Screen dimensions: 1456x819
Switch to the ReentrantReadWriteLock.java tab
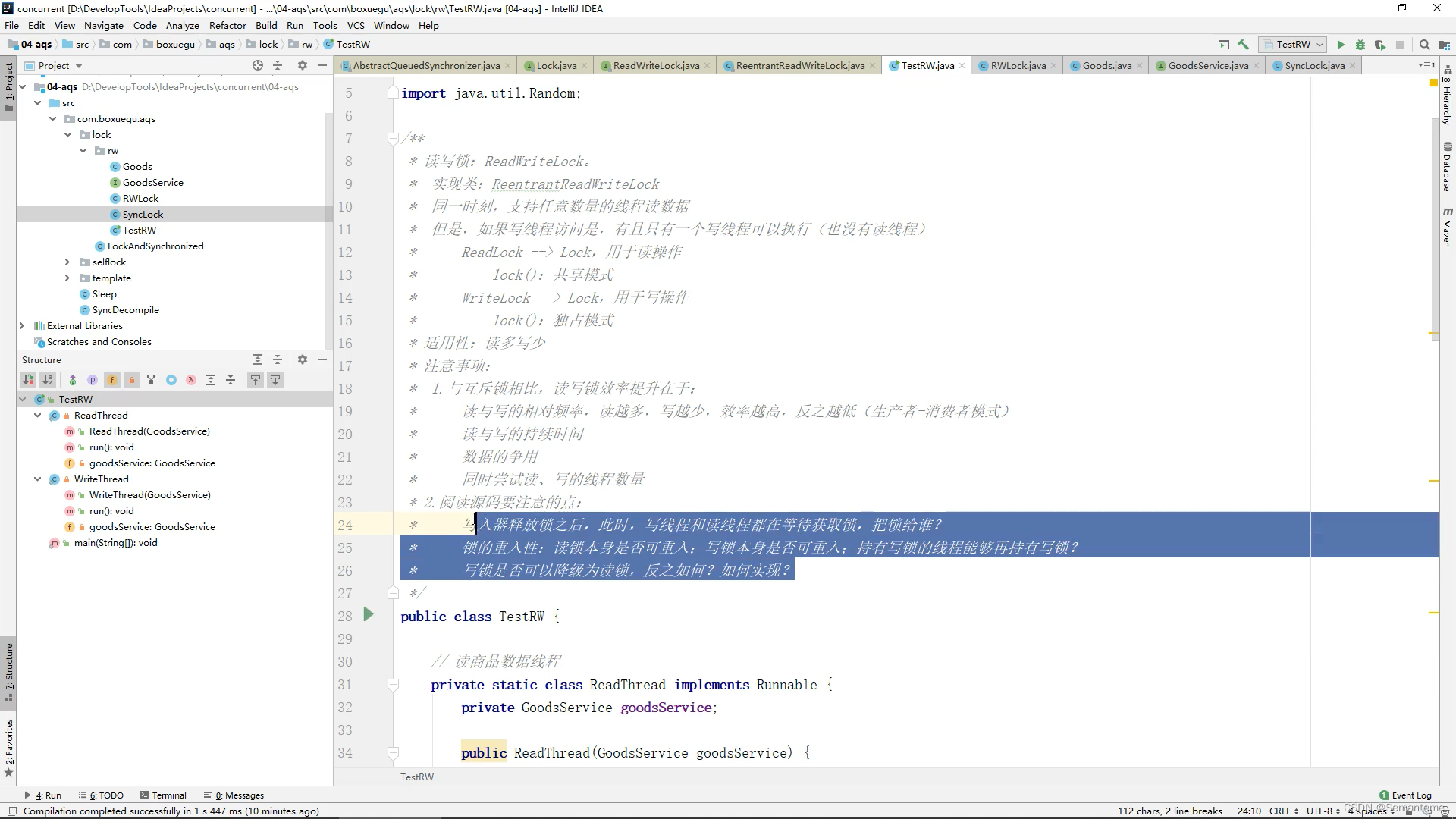click(799, 66)
